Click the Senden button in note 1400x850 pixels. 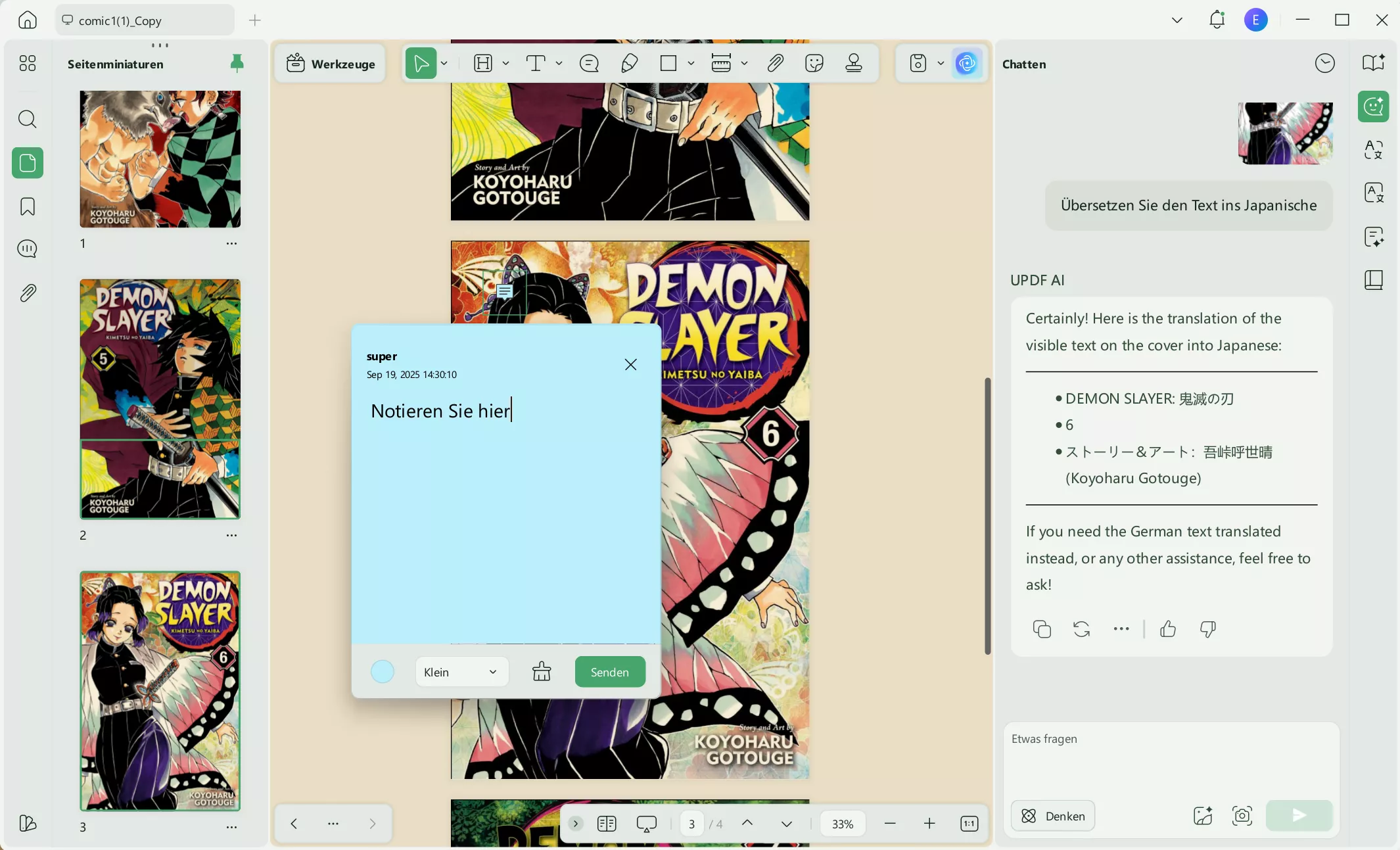point(610,672)
